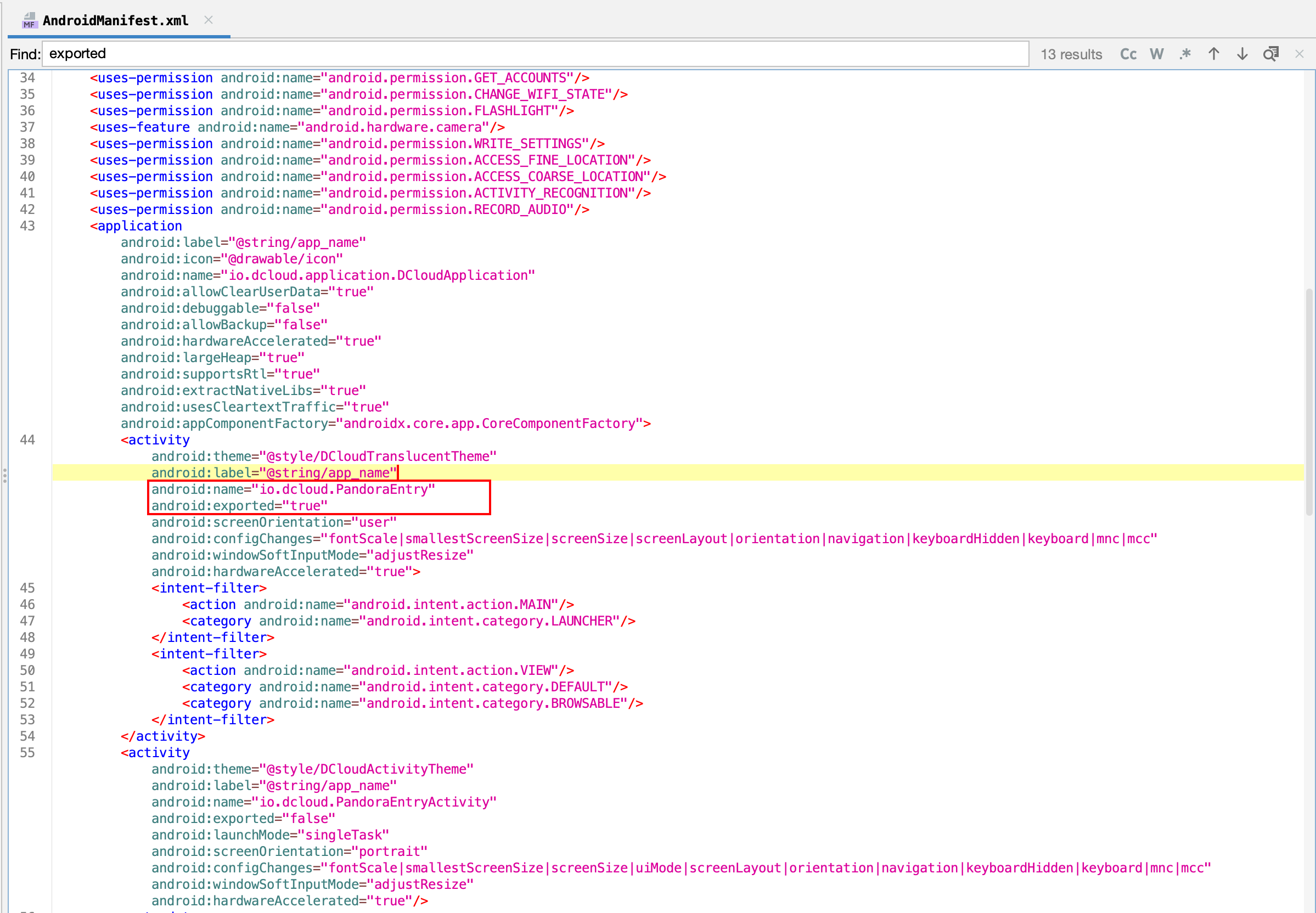Click the category BROWSABLE line

(x=413, y=703)
